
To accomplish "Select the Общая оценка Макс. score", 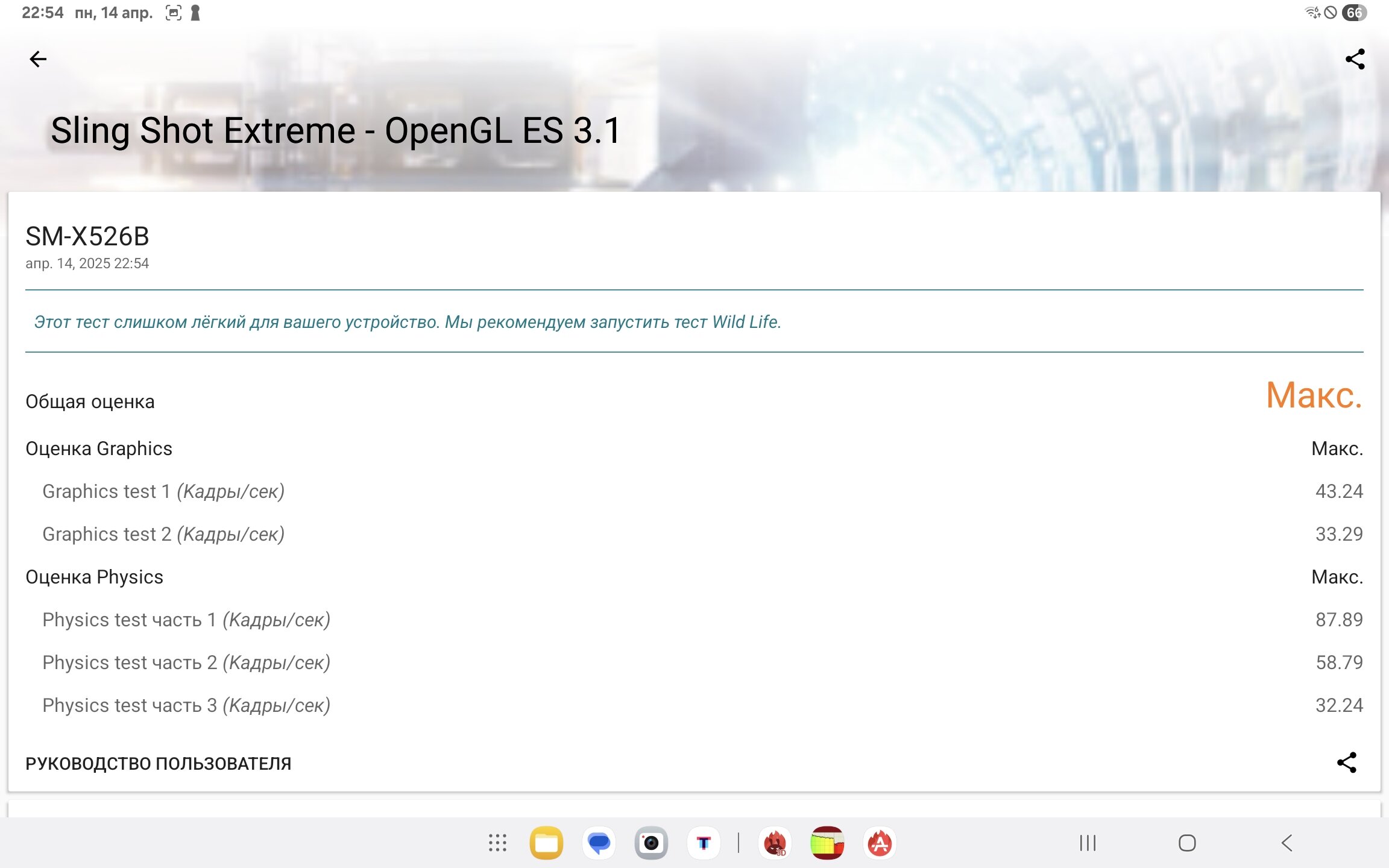I will pos(1314,395).
